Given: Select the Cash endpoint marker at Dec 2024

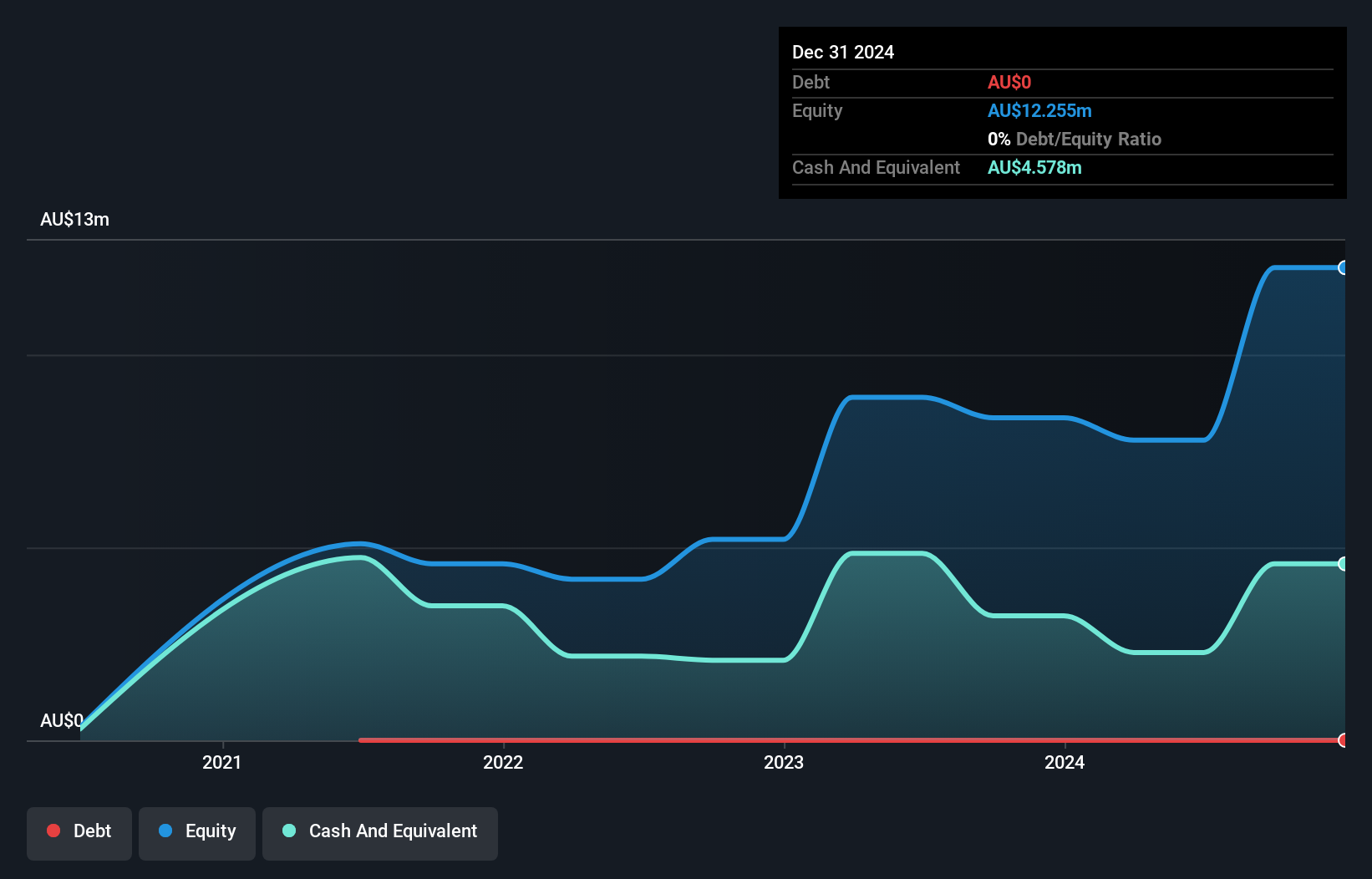Looking at the screenshot, I should tap(1343, 564).
